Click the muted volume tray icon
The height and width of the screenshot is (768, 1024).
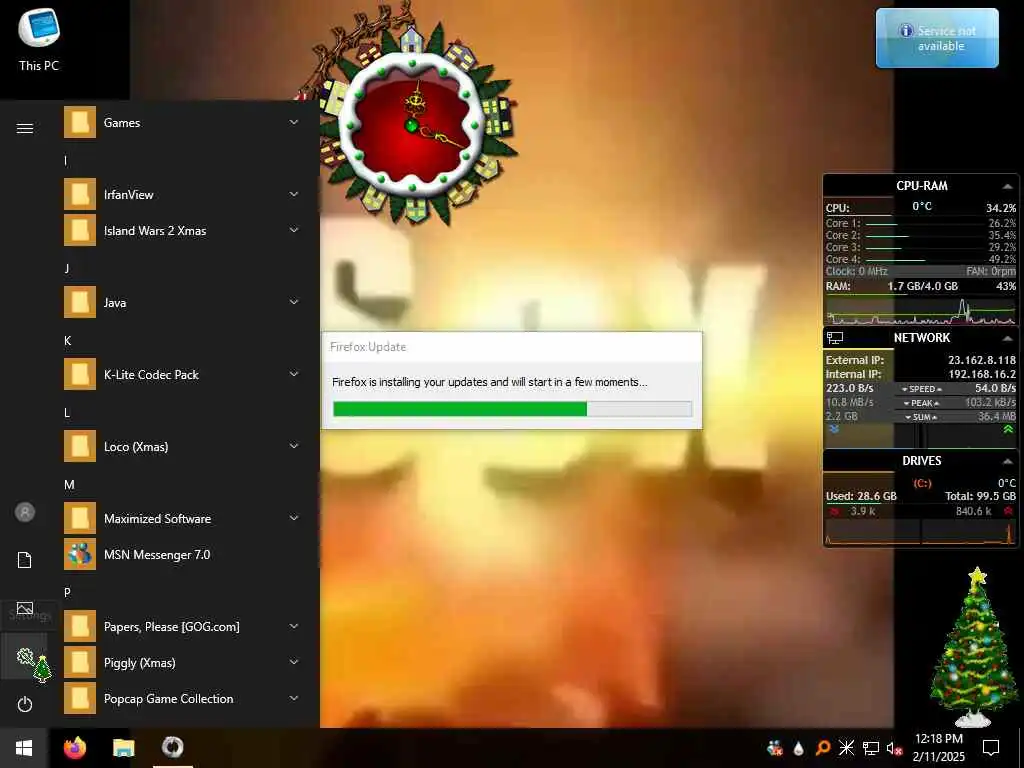coord(894,748)
